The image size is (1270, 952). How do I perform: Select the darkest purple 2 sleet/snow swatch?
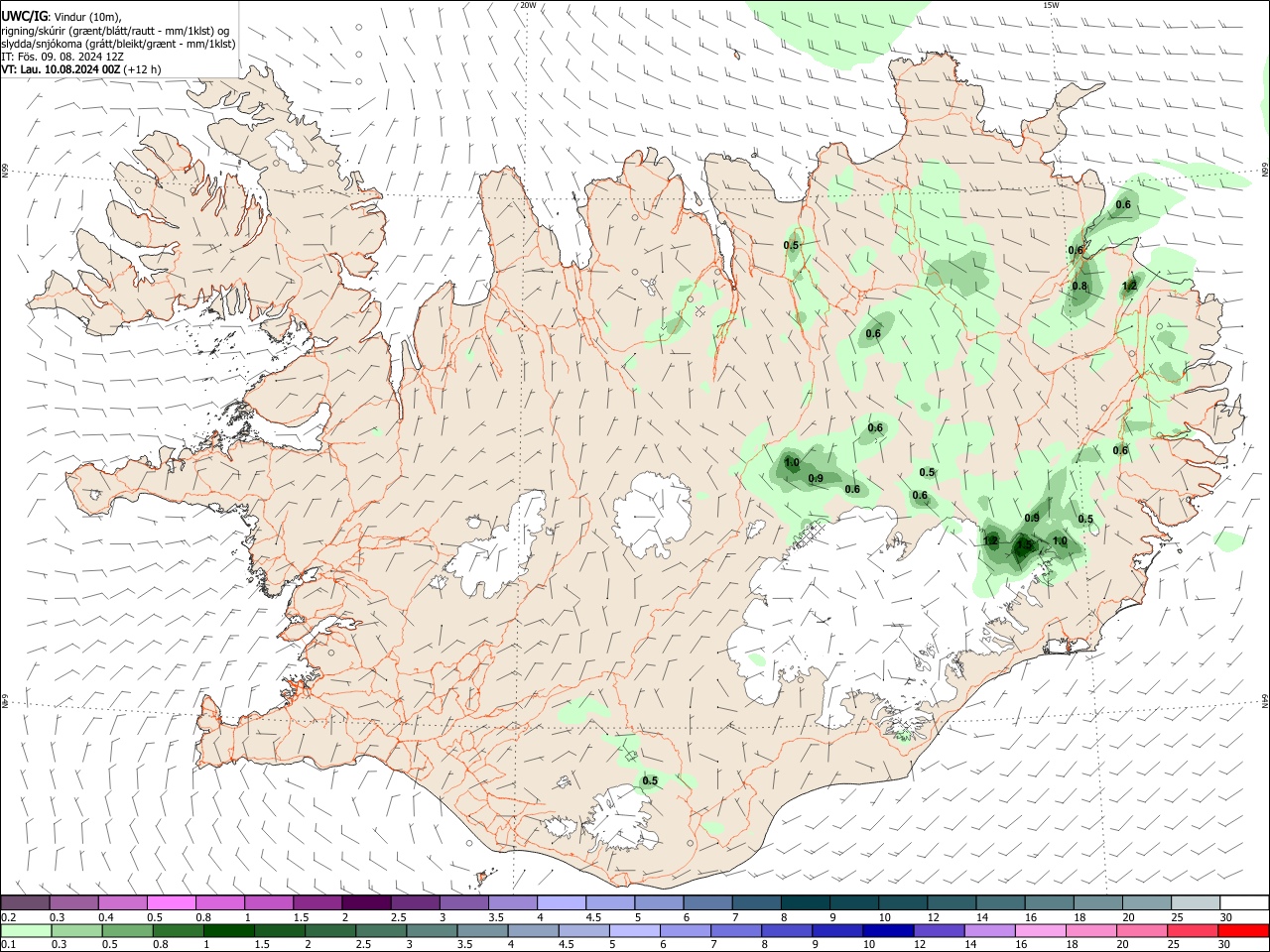point(366,902)
